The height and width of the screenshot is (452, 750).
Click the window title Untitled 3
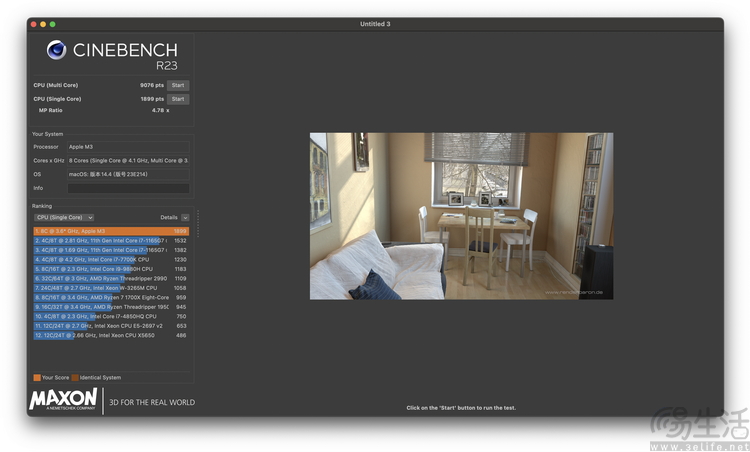pos(375,24)
